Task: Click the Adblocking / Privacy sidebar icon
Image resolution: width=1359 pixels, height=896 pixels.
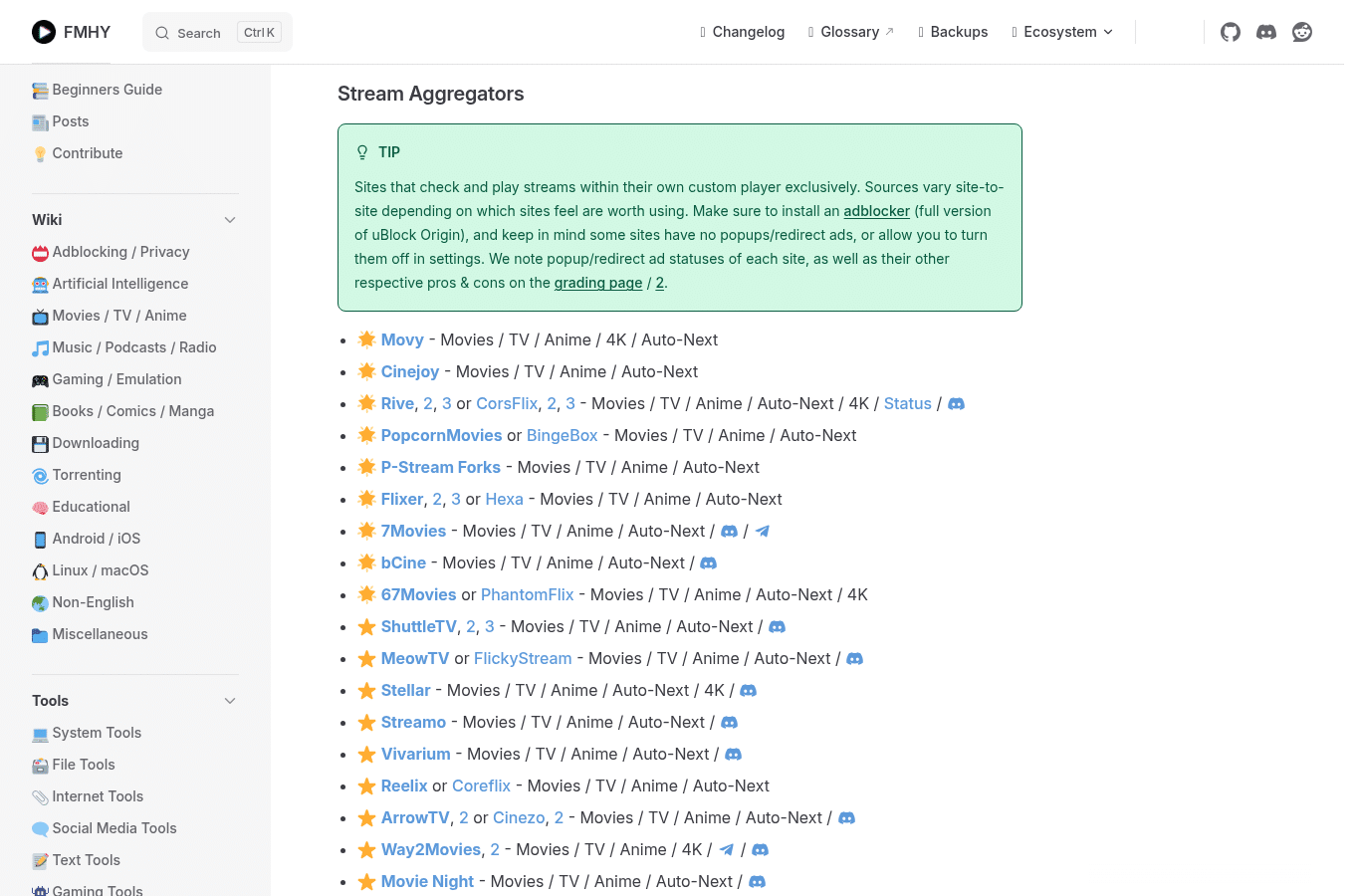Action: (40, 253)
